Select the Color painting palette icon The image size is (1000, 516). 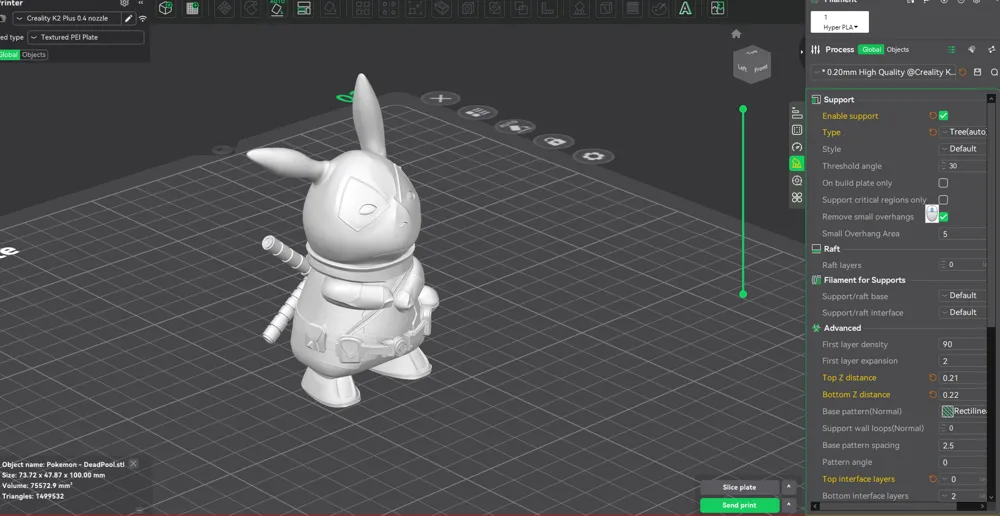(659, 8)
